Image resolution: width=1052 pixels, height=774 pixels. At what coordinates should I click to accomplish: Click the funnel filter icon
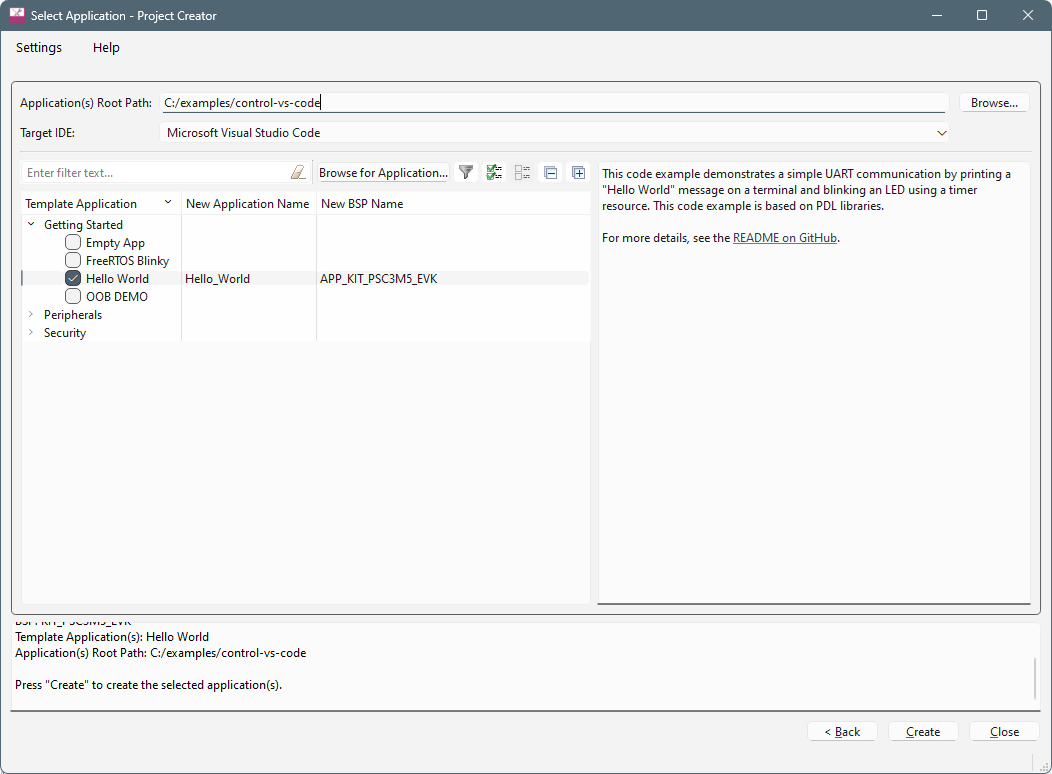point(466,173)
